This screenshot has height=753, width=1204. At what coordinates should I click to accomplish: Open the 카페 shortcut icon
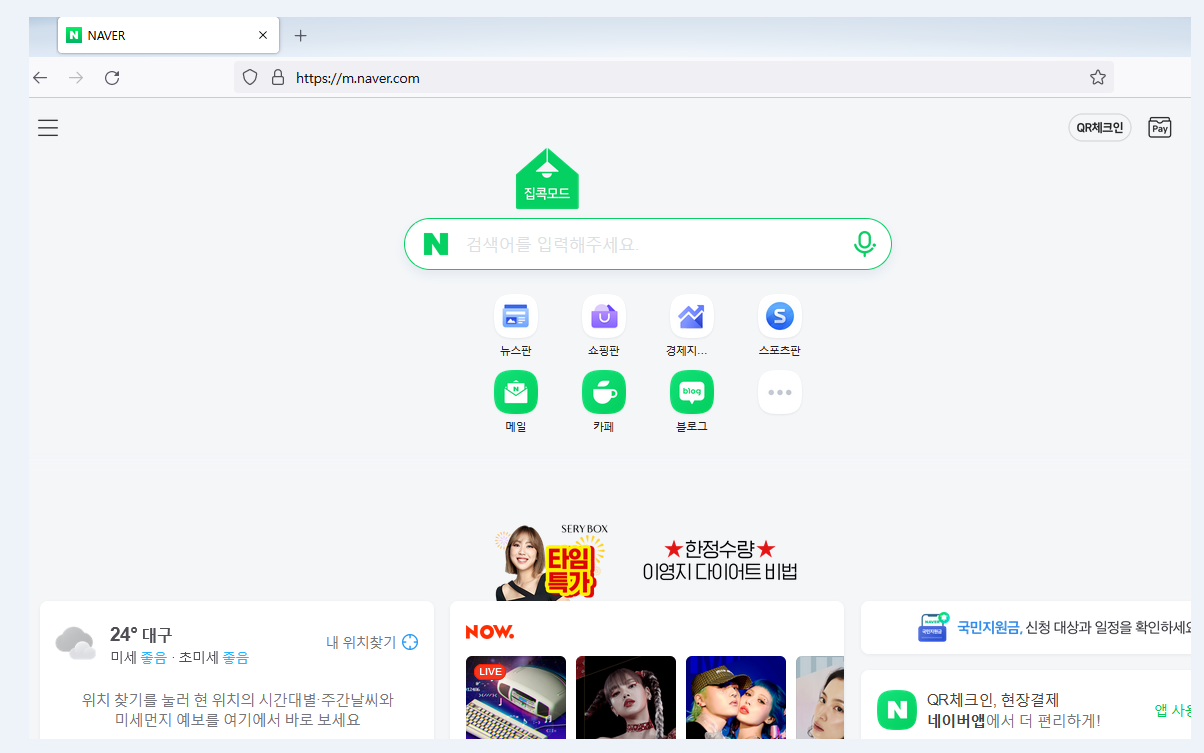tap(604, 392)
